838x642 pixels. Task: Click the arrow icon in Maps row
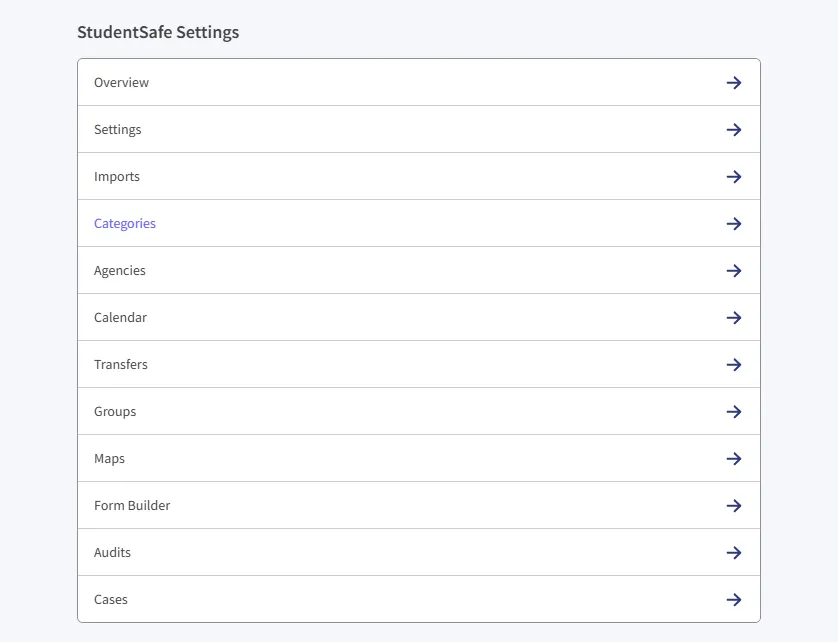click(x=734, y=459)
